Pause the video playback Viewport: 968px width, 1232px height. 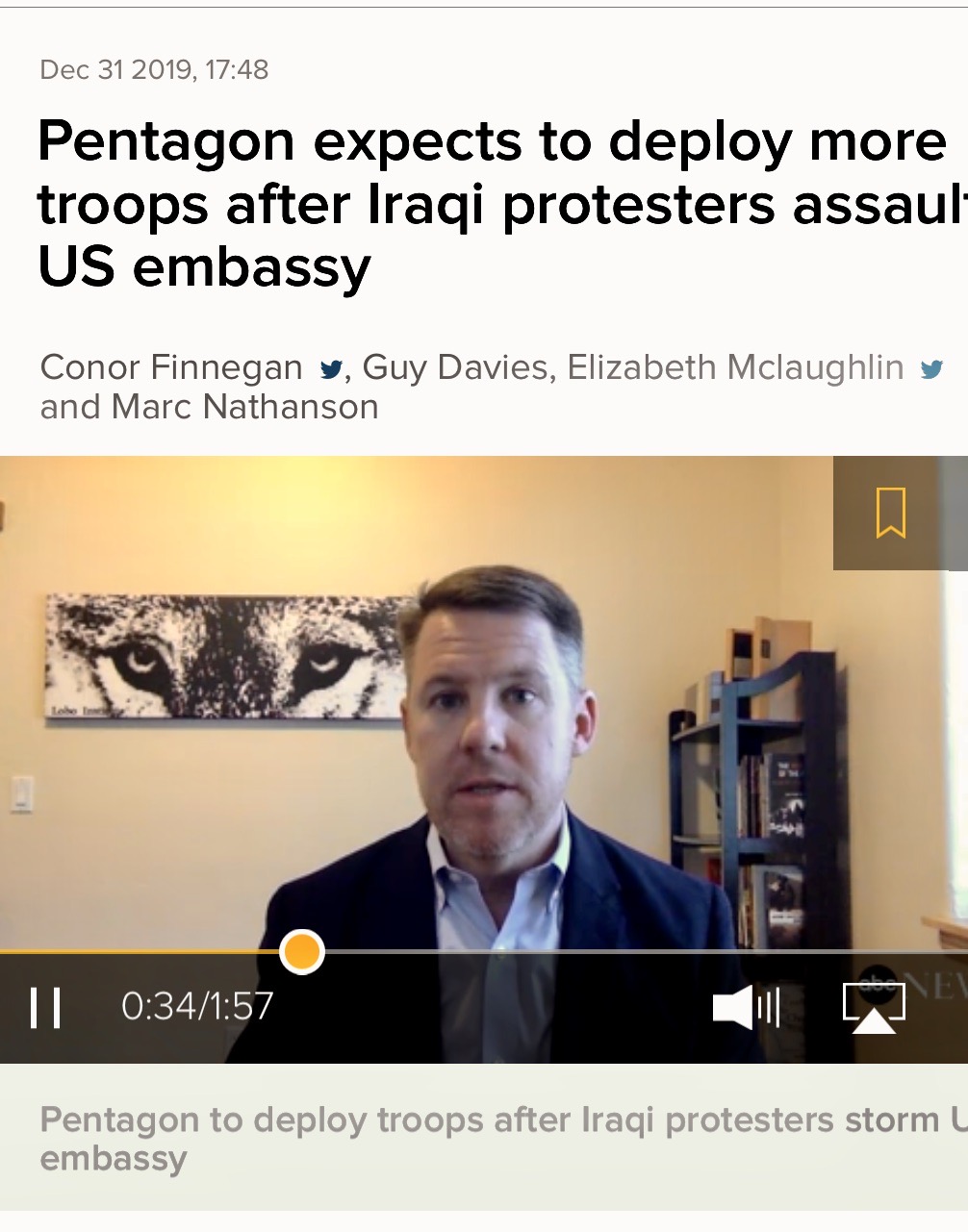pyautogui.click(x=45, y=1007)
